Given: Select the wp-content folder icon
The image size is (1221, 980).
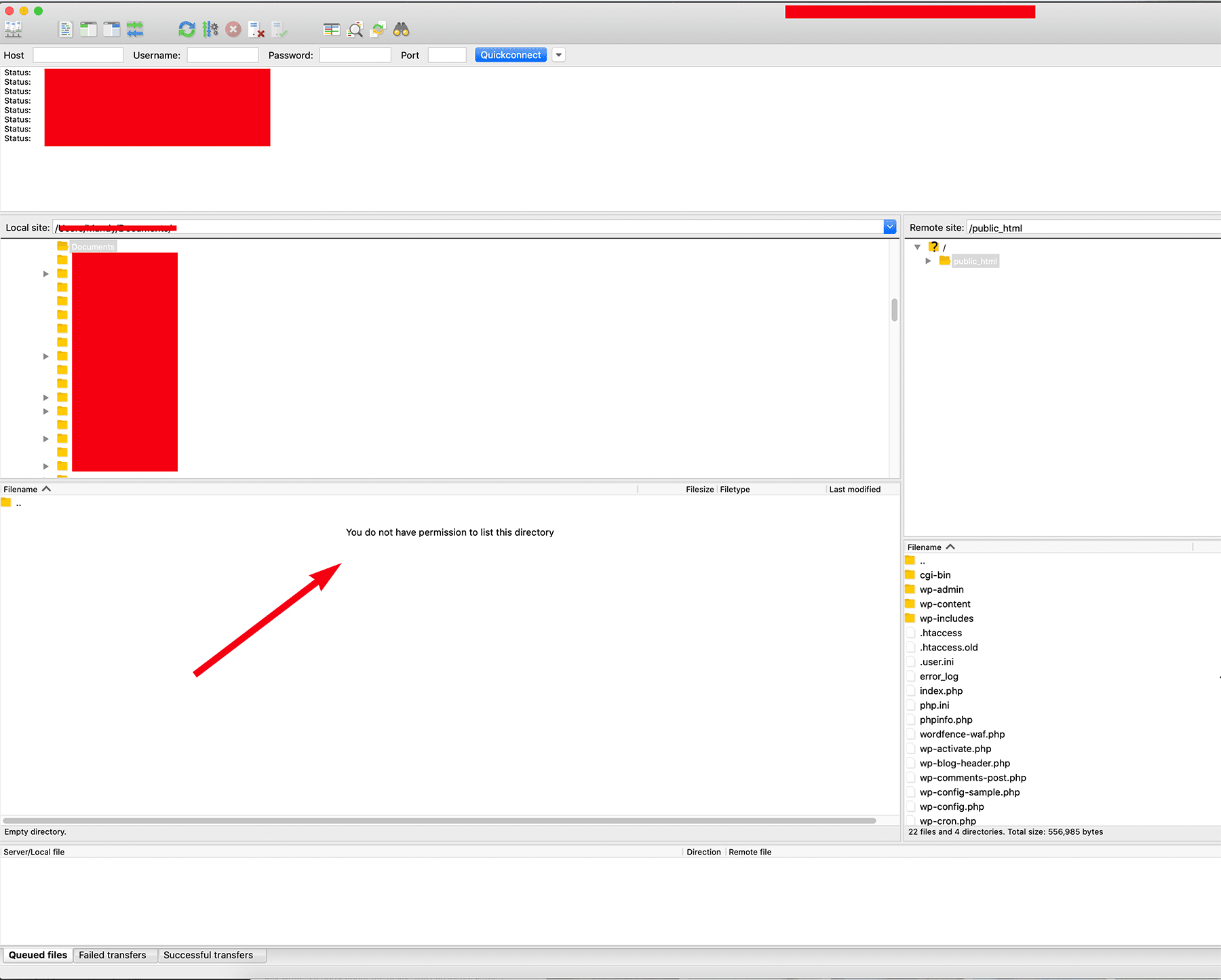Looking at the screenshot, I should 910,604.
